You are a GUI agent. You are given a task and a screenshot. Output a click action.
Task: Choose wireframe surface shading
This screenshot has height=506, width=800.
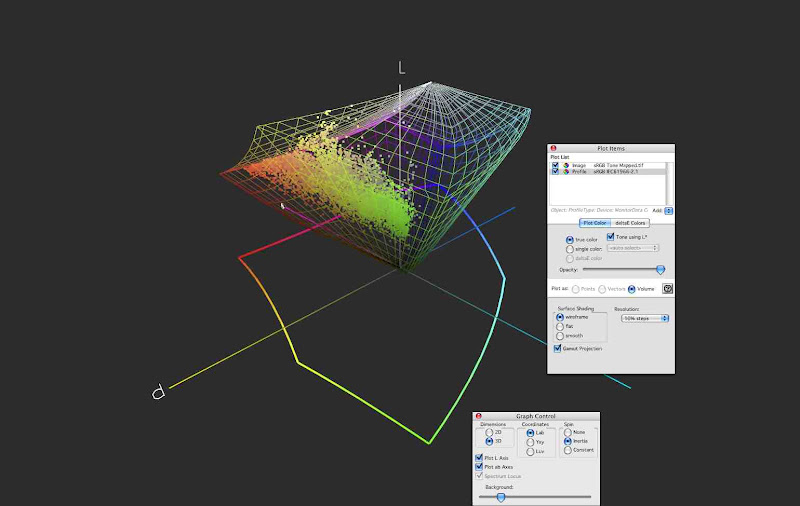tap(560, 317)
